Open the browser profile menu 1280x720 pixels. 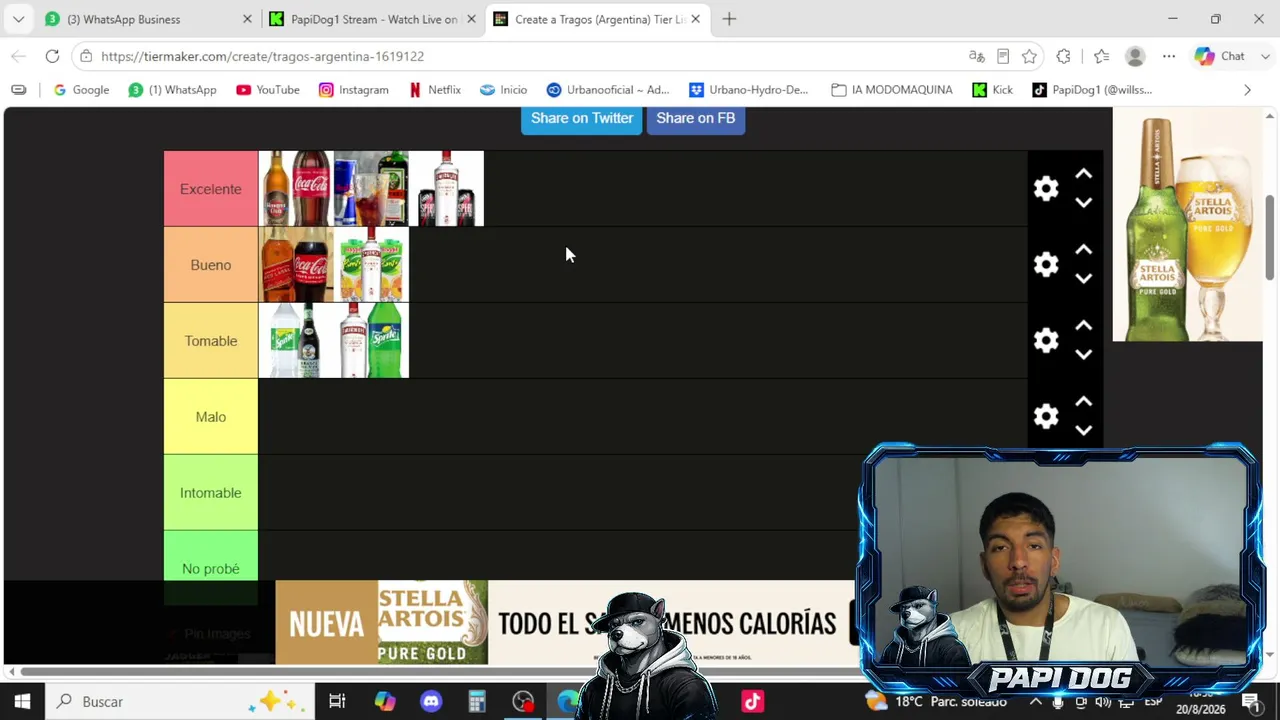click(1135, 56)
